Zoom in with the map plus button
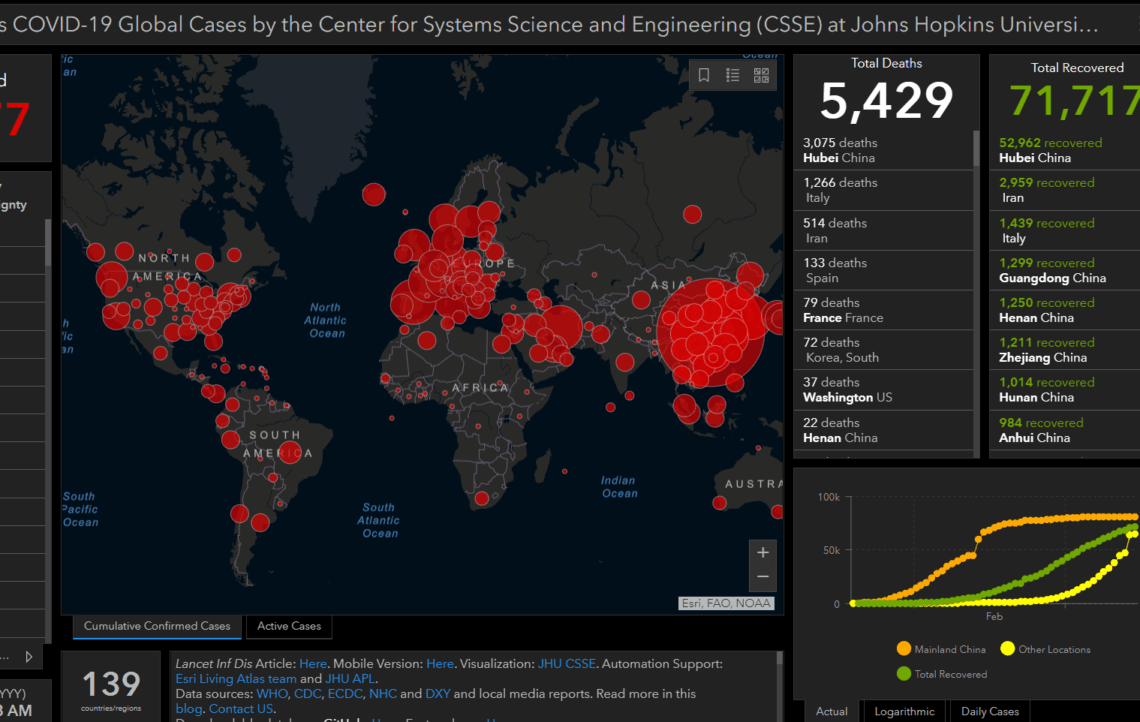Viewport: 1140px width, 722px height. (762, 553)
